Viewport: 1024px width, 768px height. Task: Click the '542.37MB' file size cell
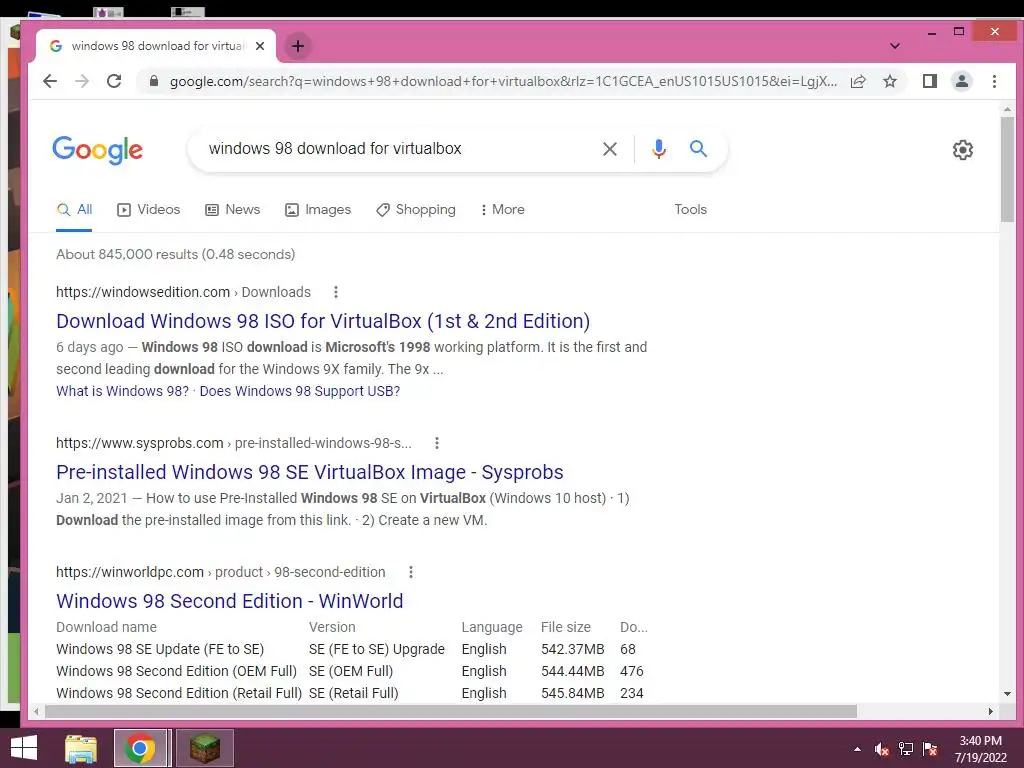573,649
